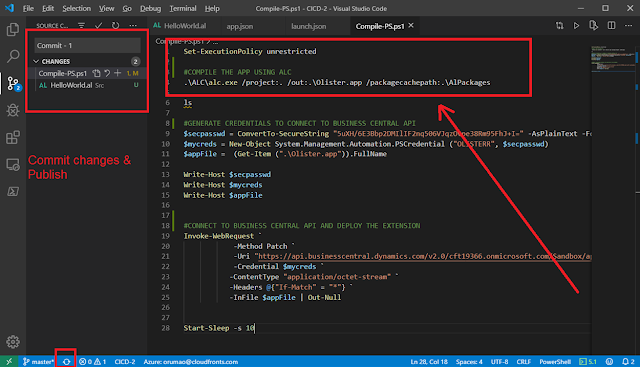This screenshot has width=640, height=367.
Task: Click the changes count badge 2
Action: coord(136,61)
